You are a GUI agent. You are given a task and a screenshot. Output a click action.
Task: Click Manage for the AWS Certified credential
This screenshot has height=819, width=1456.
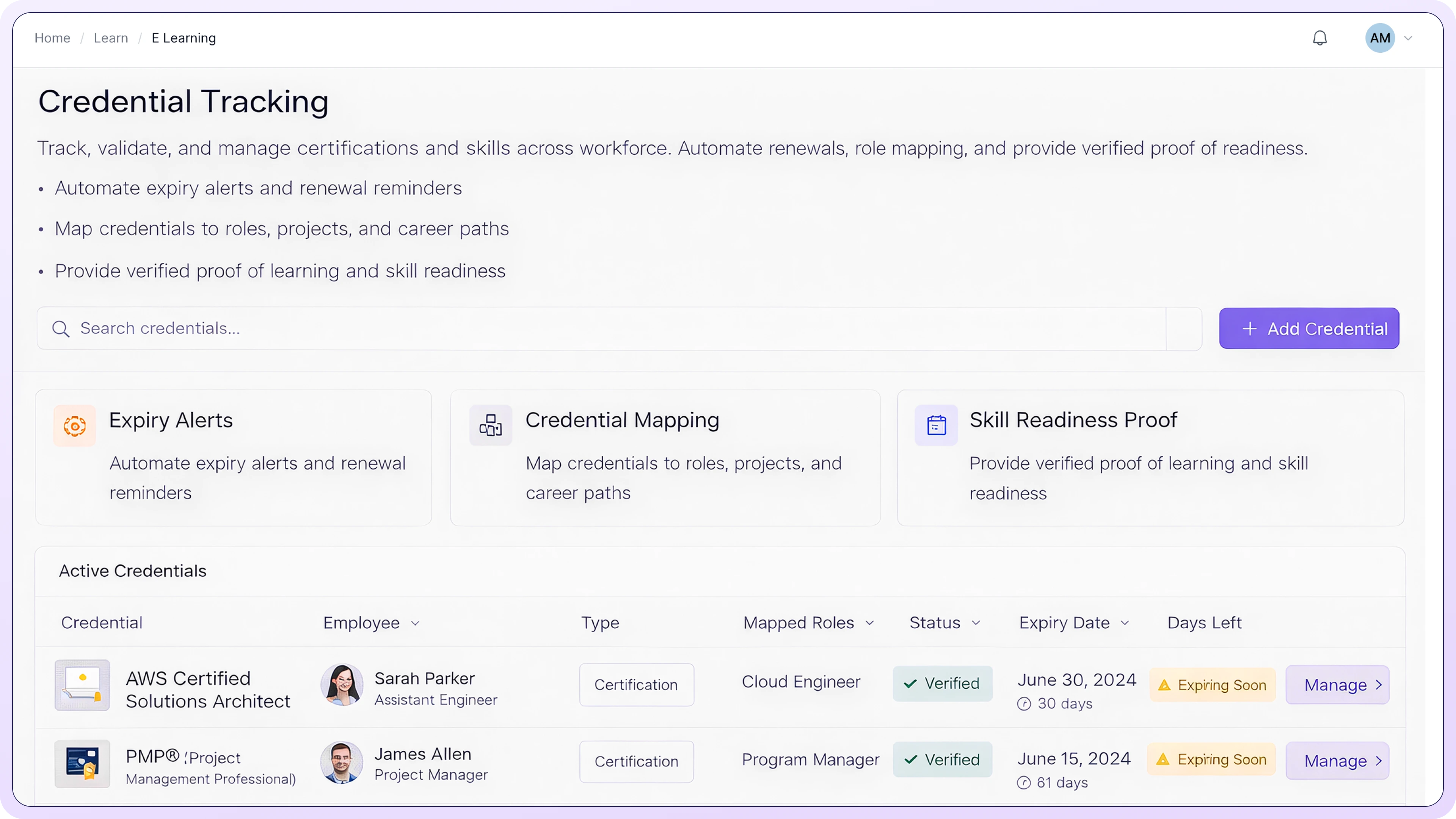click(1337, 685)
